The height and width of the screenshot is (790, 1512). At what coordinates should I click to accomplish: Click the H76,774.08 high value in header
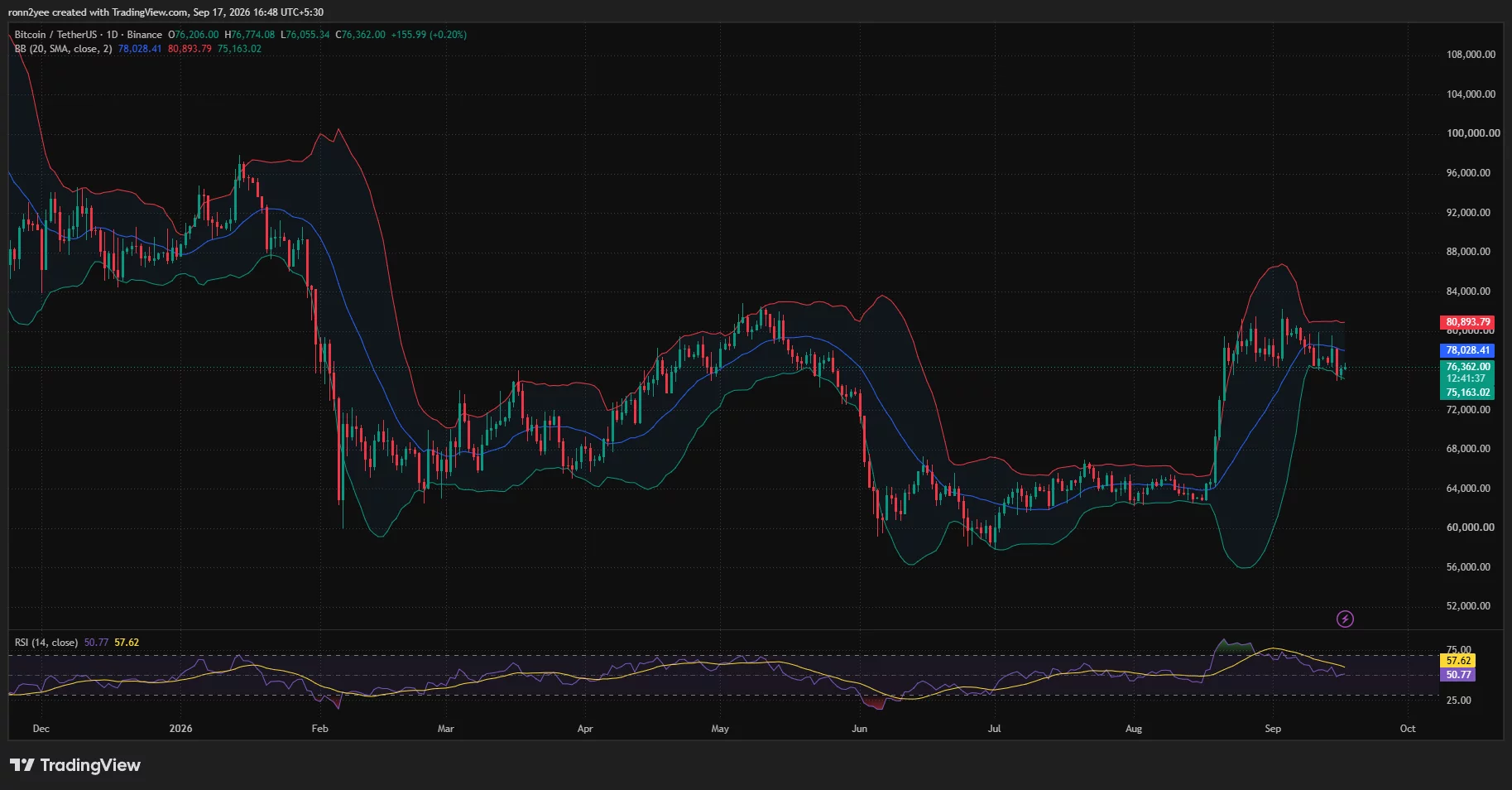pos(249,35)
